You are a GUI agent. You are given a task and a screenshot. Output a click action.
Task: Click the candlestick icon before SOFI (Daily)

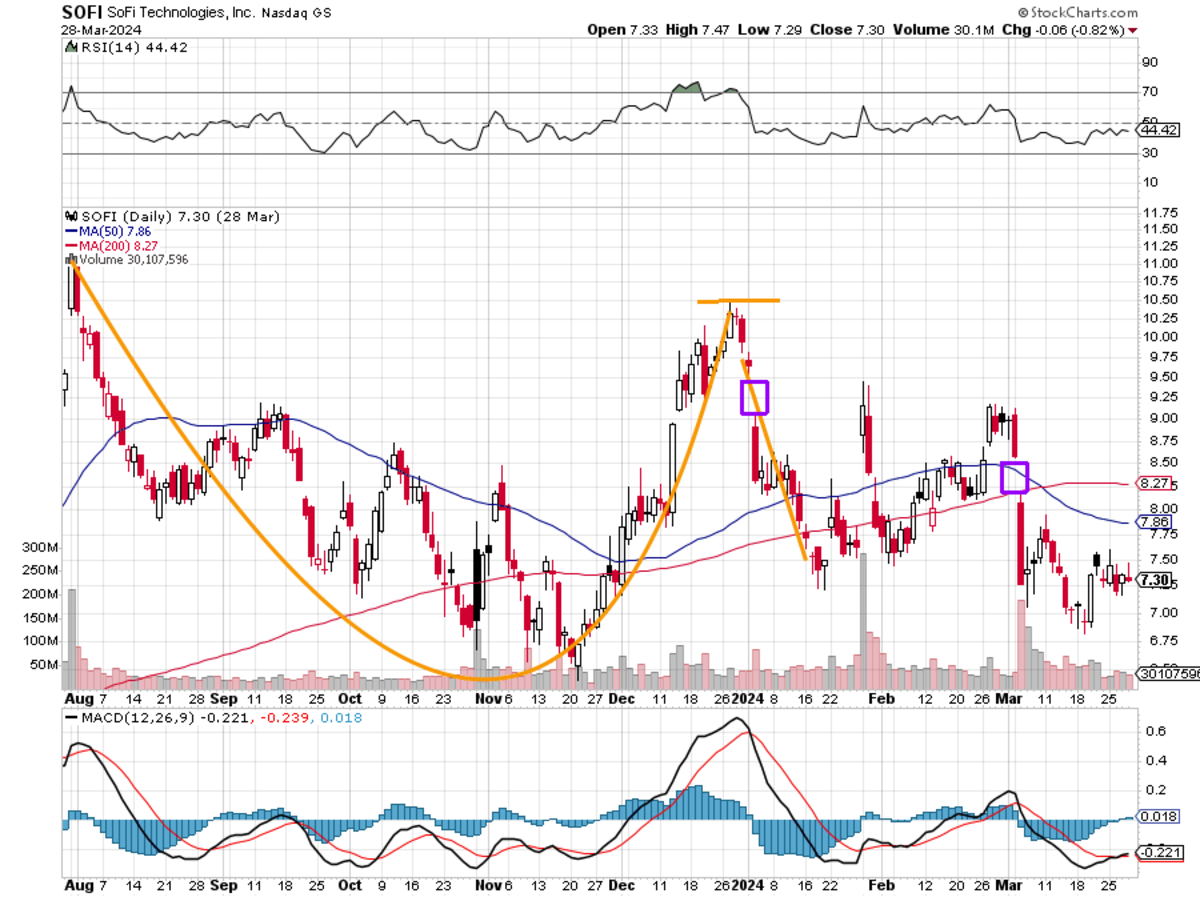(70, 216)
